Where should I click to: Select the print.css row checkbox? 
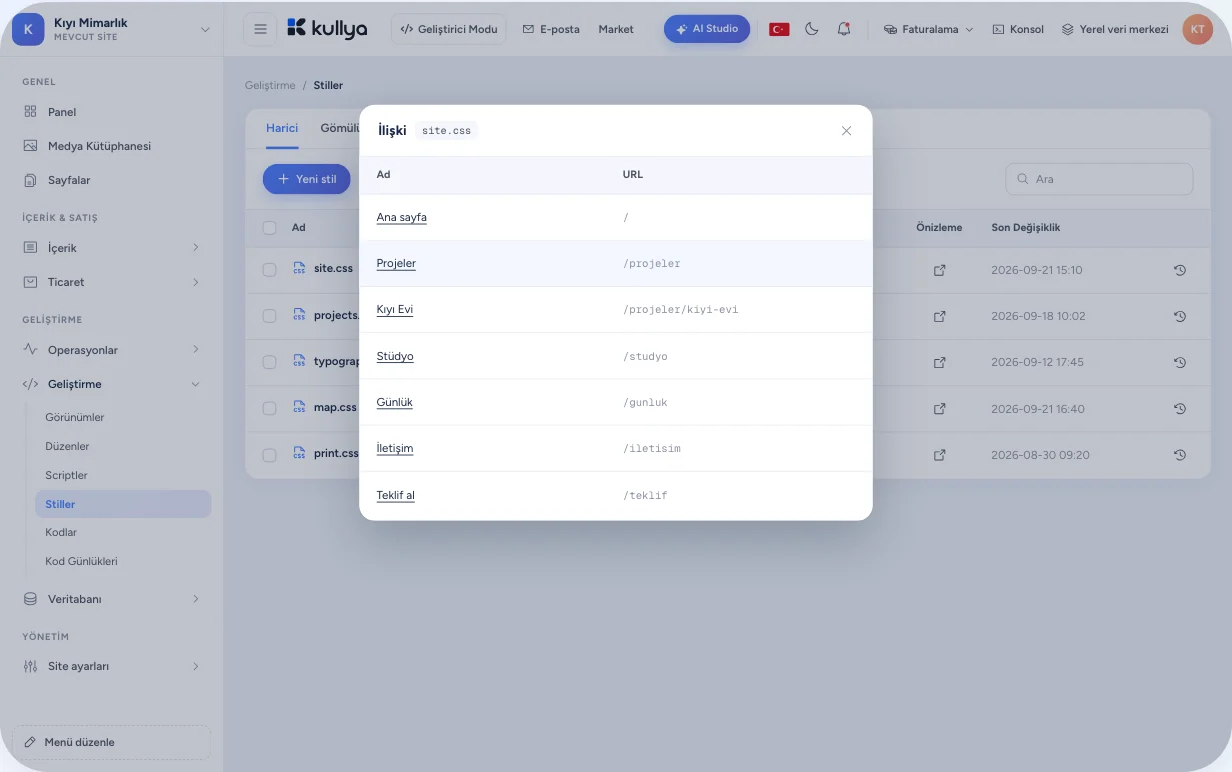tap(269, 454)
